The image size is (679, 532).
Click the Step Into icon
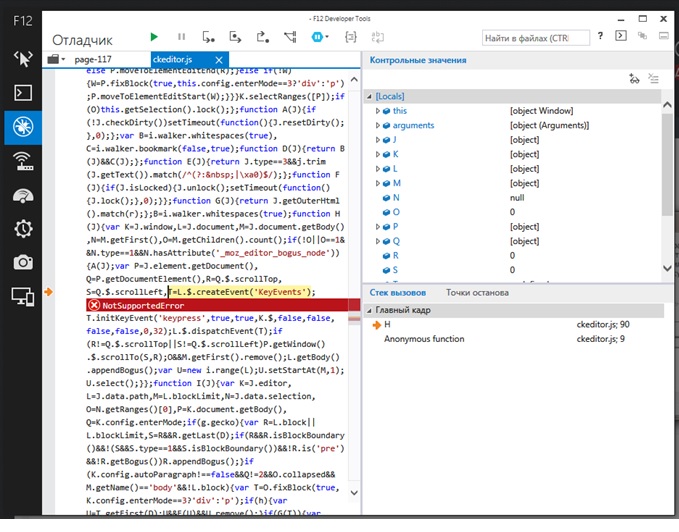[x=208, y=37]
